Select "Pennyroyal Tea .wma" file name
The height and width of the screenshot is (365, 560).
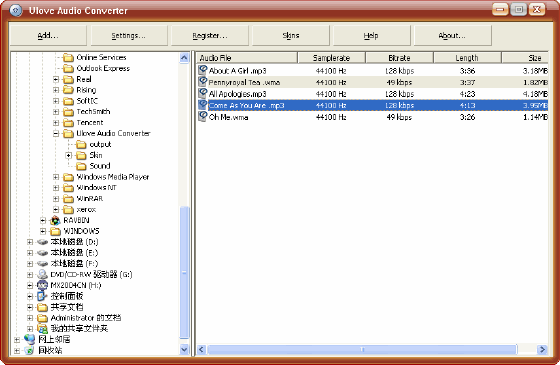pyautogui.click(x=244, y=82)
